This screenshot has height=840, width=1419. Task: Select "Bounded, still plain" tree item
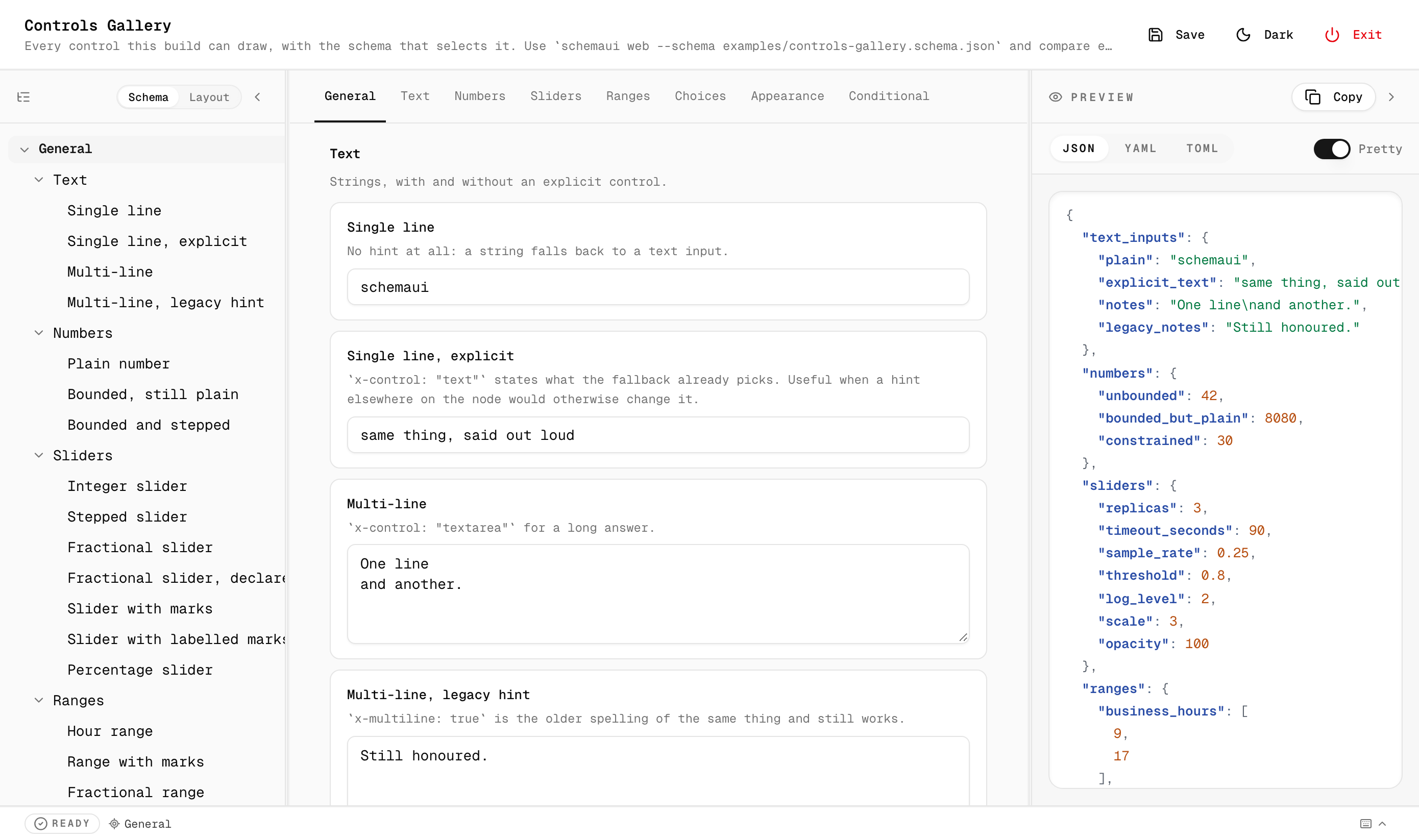pyautogui.click(x=153, y=394)
